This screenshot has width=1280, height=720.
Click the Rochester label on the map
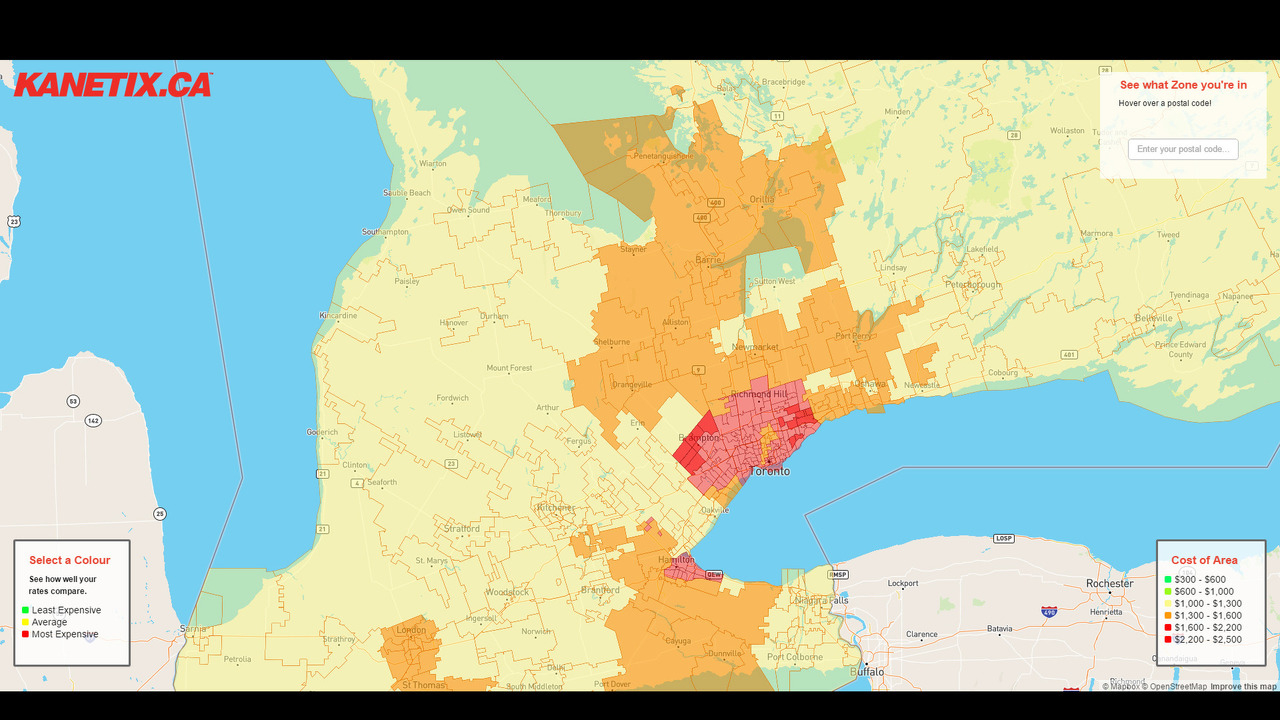(1110, 583)
